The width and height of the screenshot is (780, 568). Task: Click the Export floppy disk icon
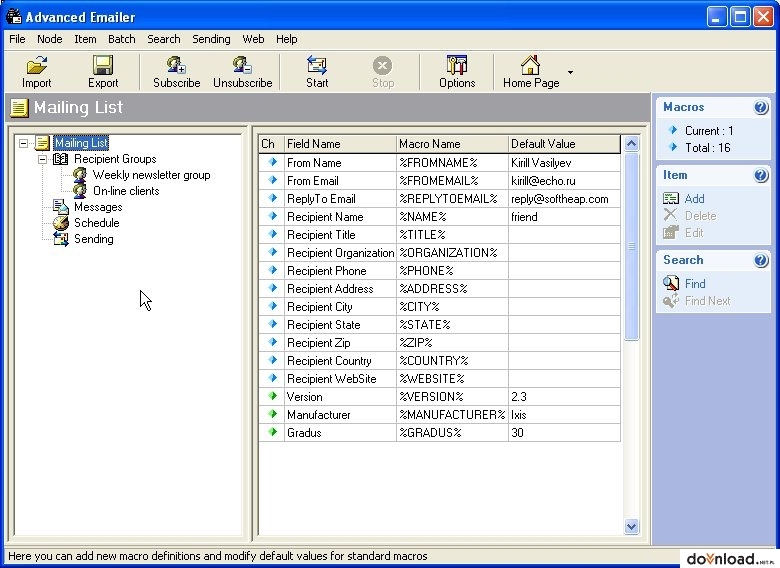103,65
